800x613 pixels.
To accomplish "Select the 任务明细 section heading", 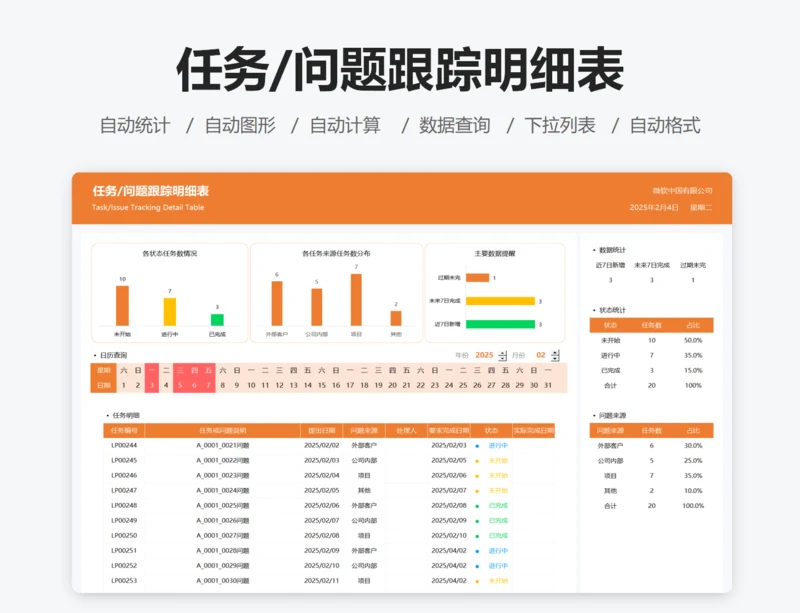I will (126, 415).
